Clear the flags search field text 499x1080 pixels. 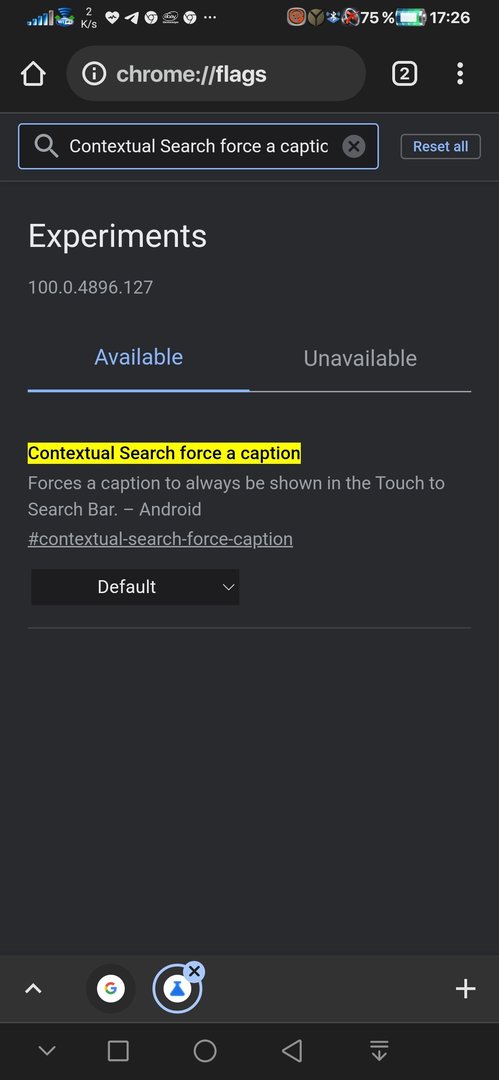[354, 146]
